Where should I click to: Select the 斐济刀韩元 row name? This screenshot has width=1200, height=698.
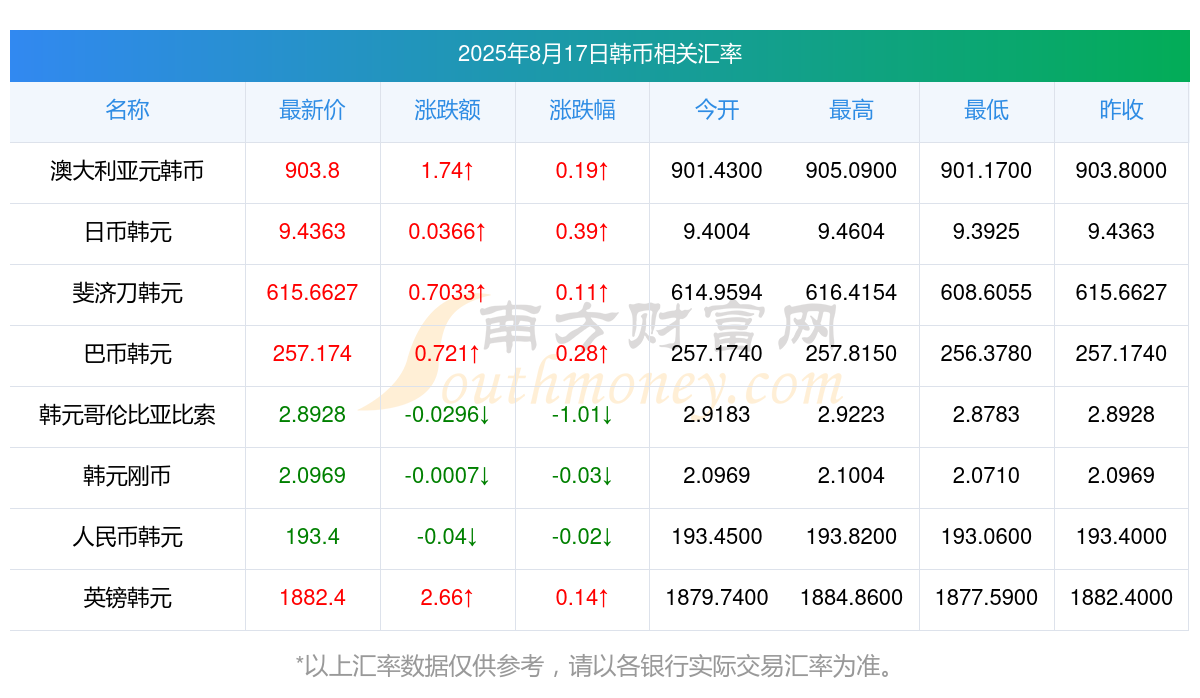click(127, 293)
